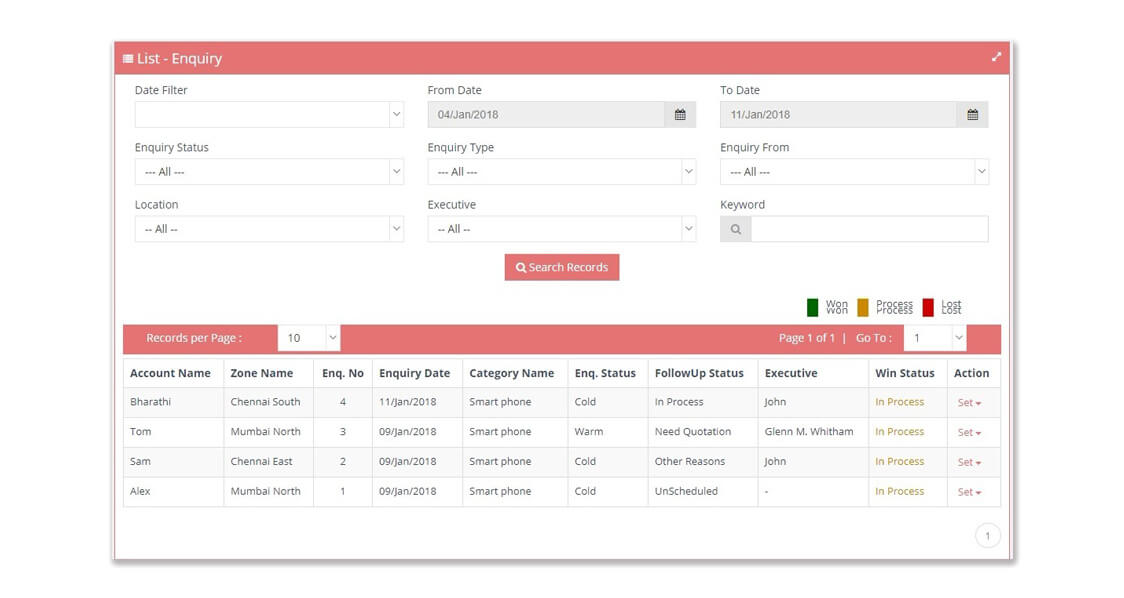1124x598 pixels.
Task: Open the To Date calendar picker icon
Action: pos(972,115)
